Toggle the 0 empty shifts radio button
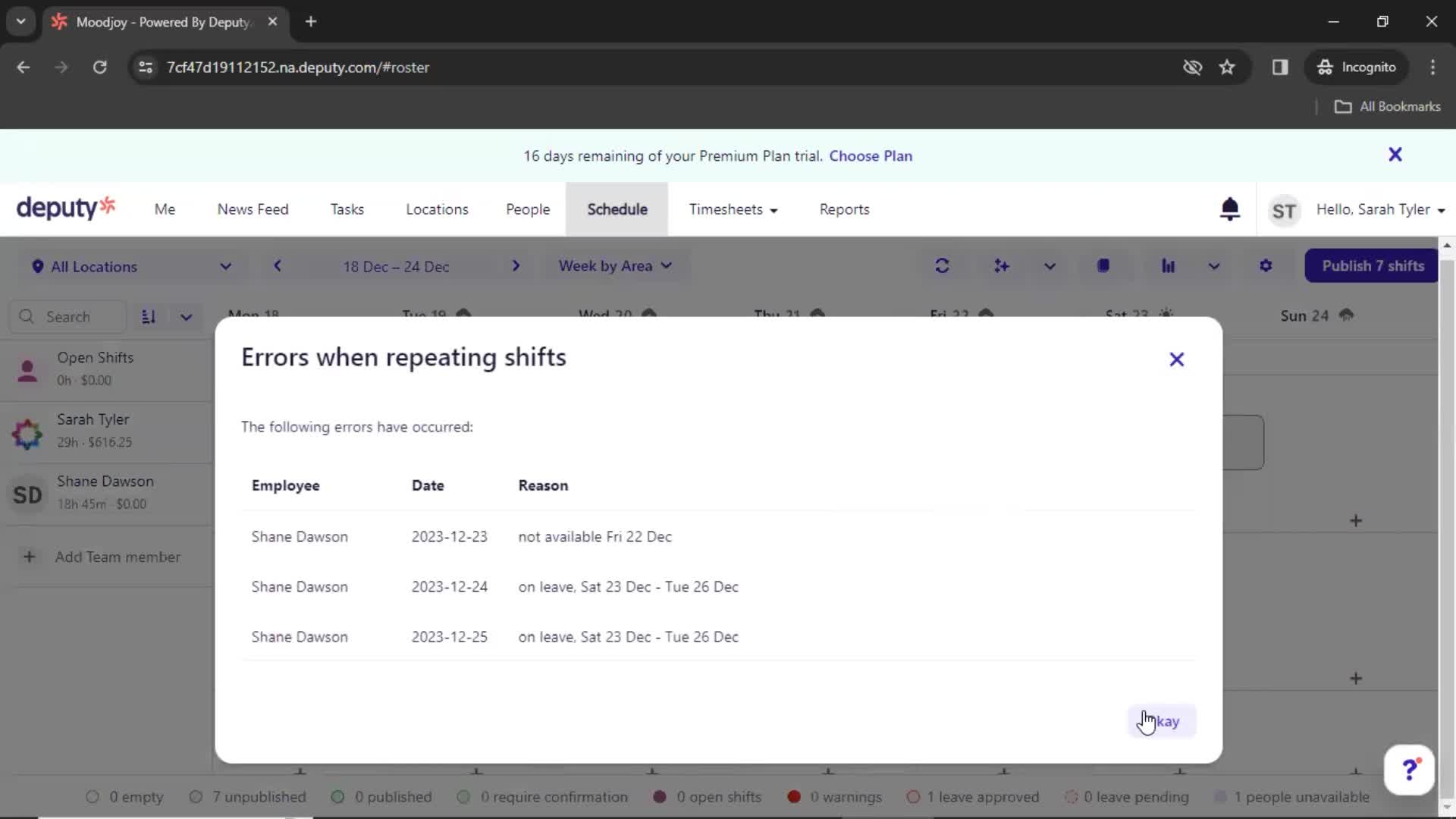The height and width of the screenshot is (819, 1456). tap(92, 797)
